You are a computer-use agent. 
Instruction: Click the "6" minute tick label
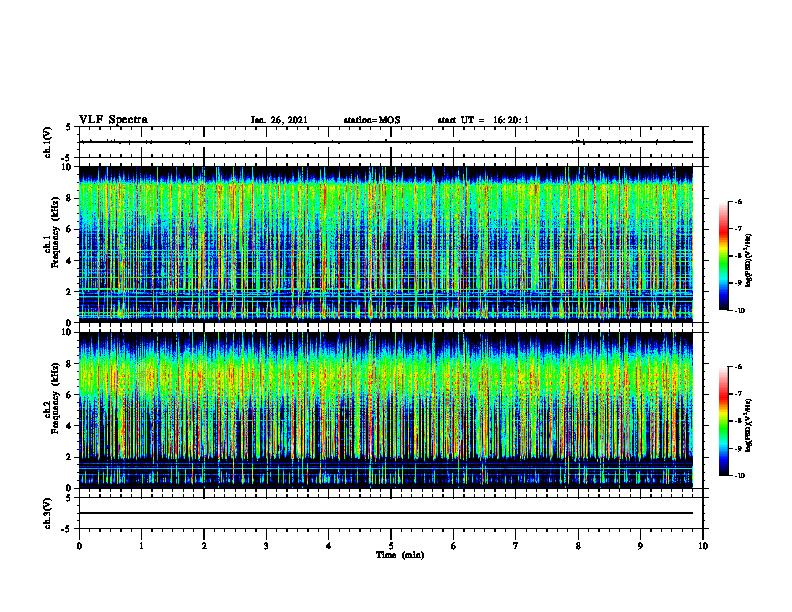[454, 546]
